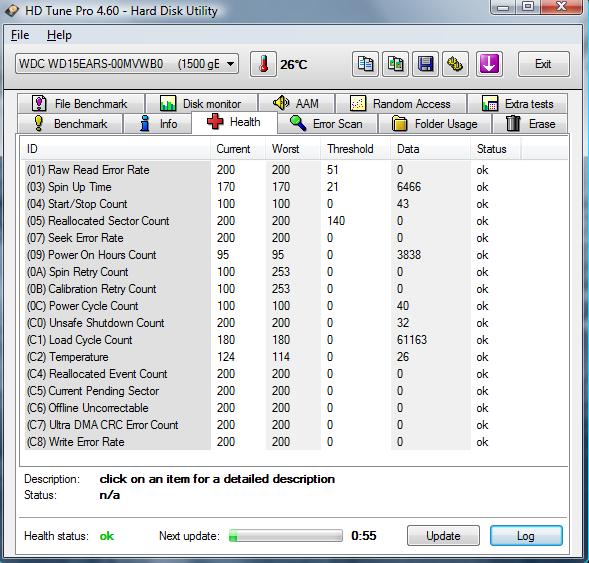Click the Threshold column header
This screenshot has width=589, height=563.
tap(355, 149)
